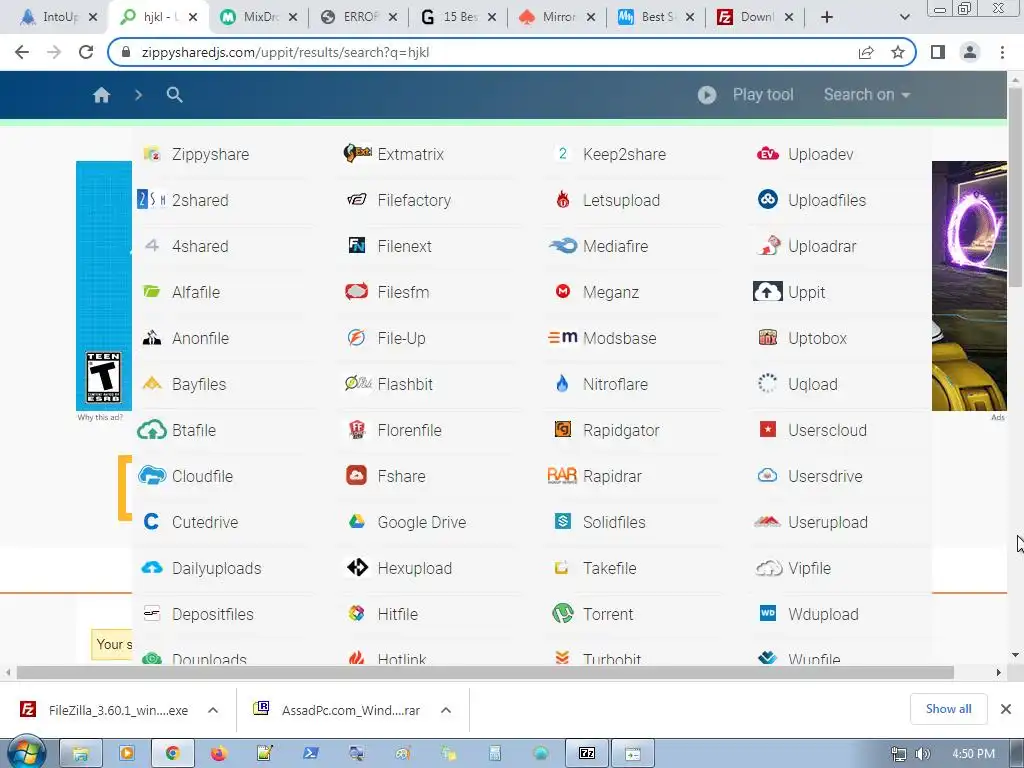Switch to the 15 Bes browser tab
The width and height of the screenshot is (1024, 768).
tap(457, 17)
